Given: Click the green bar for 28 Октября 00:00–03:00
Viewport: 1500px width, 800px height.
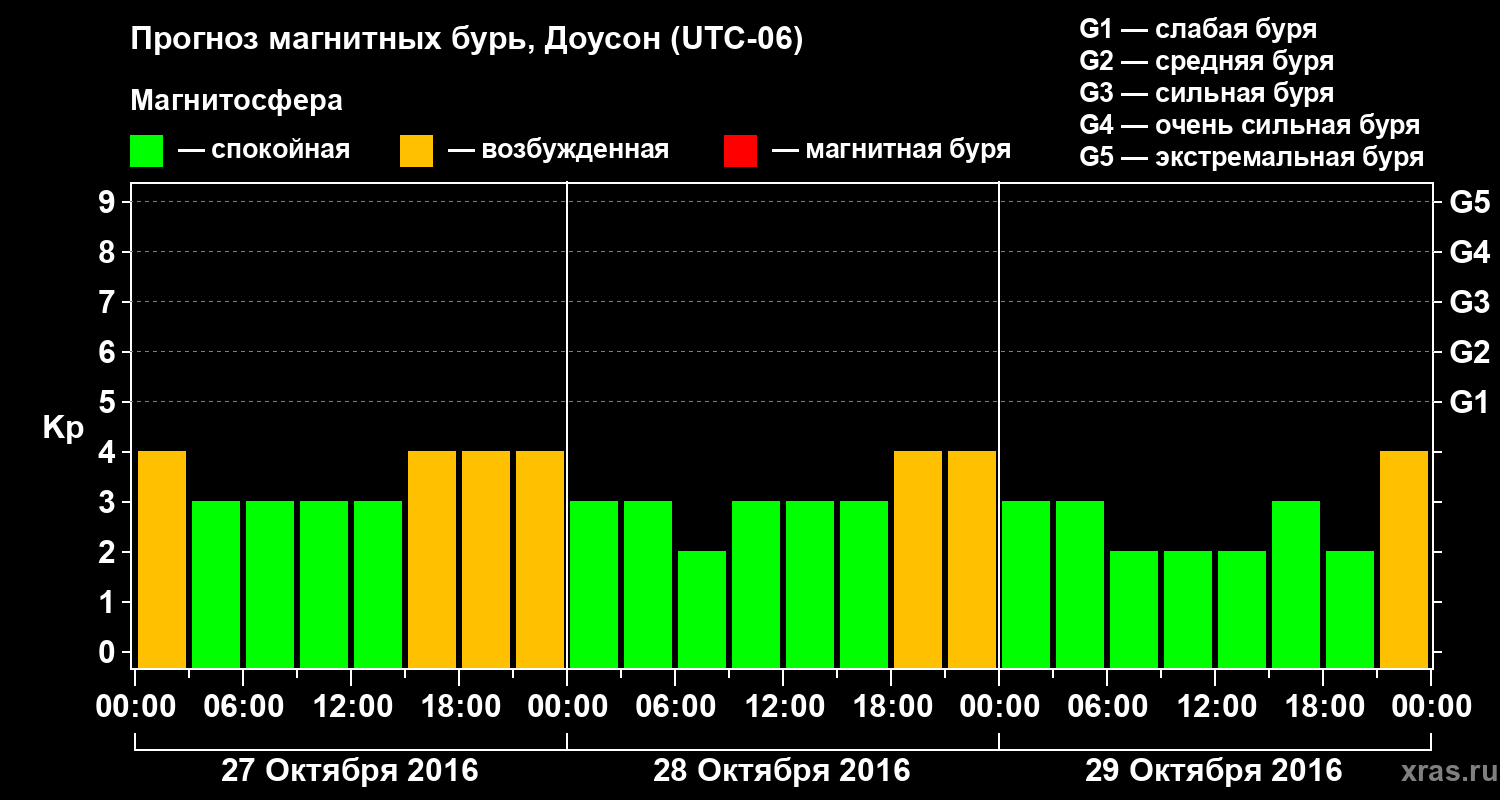Looking at the screenshot, I should (x=594, y=584).
